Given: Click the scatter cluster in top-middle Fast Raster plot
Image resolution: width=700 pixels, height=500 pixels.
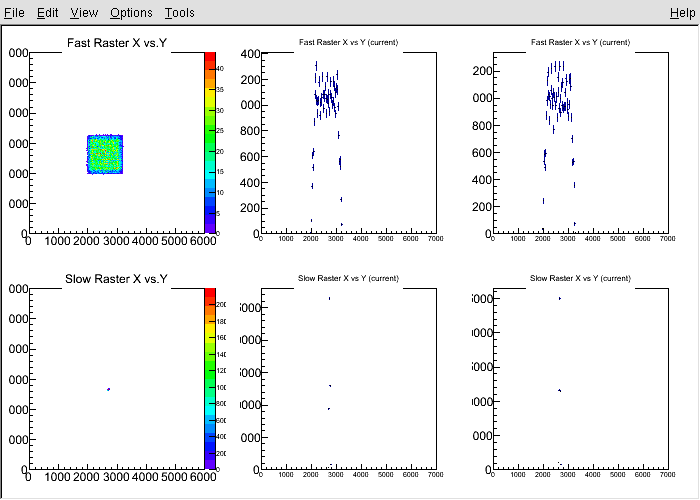Looking at the screenshot, I should 326,95.
